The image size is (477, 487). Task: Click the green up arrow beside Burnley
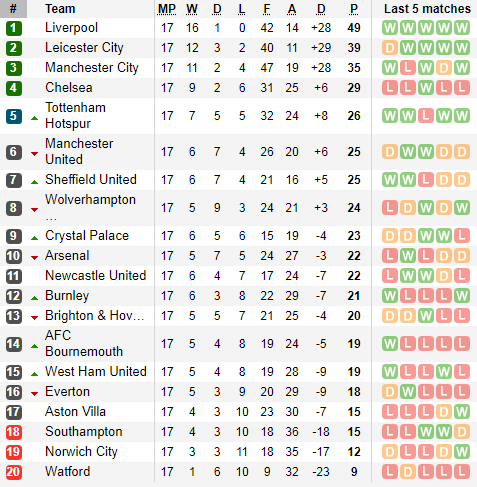(x=34, y=298)
